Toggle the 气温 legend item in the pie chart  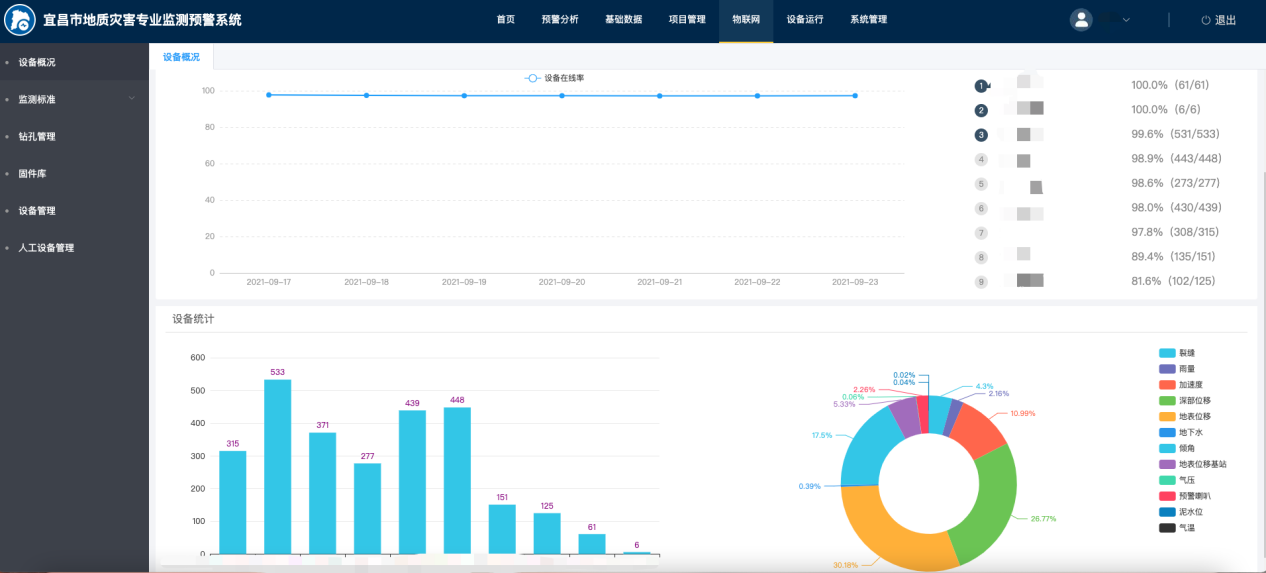point(1168,527)
